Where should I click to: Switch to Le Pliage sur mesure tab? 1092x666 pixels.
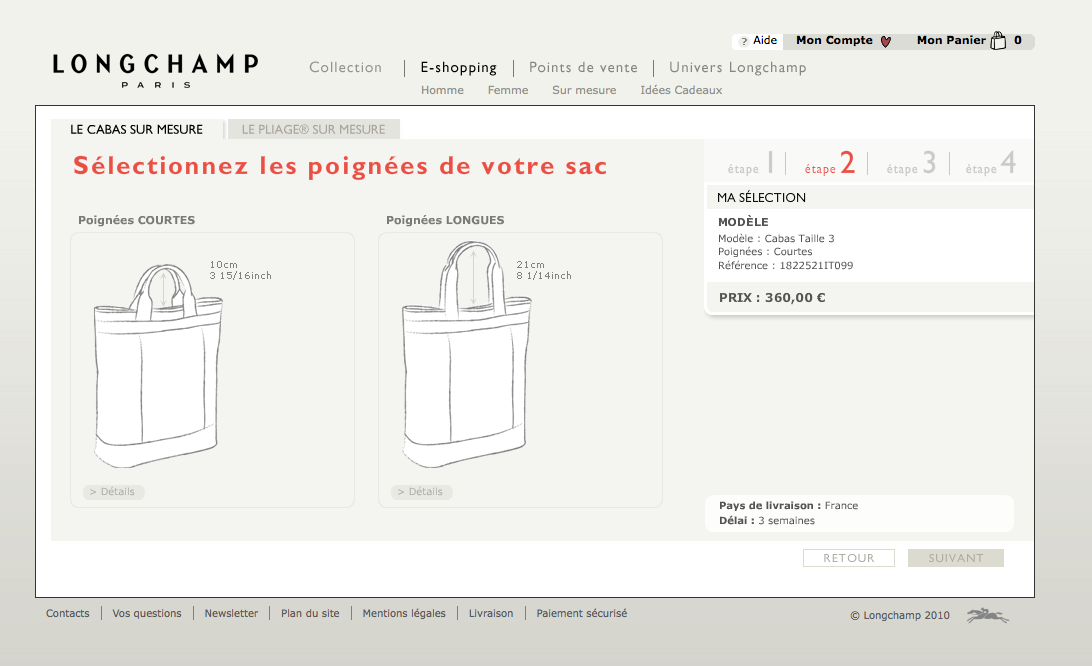click(x=313, y=129)
